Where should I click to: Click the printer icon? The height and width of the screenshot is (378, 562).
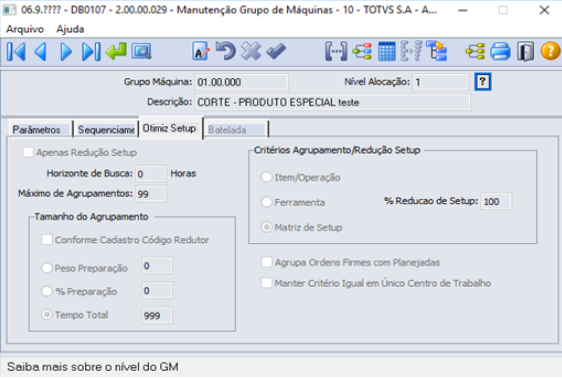point(500,51)
